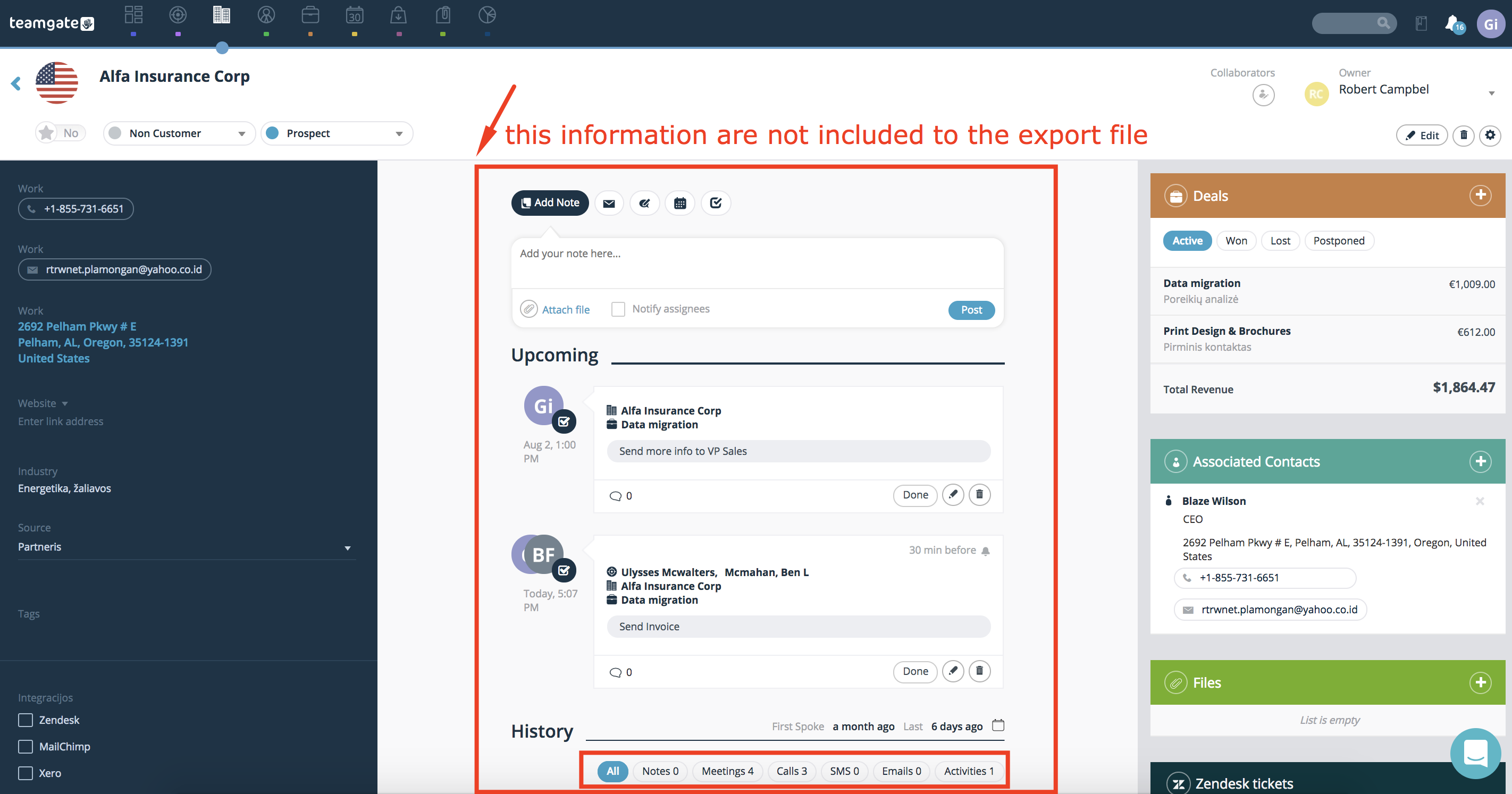Image resolution: width=1512 pixels, height=794 pixels.
Task: Select the Lost deals tab
Action: (1280, 241)
